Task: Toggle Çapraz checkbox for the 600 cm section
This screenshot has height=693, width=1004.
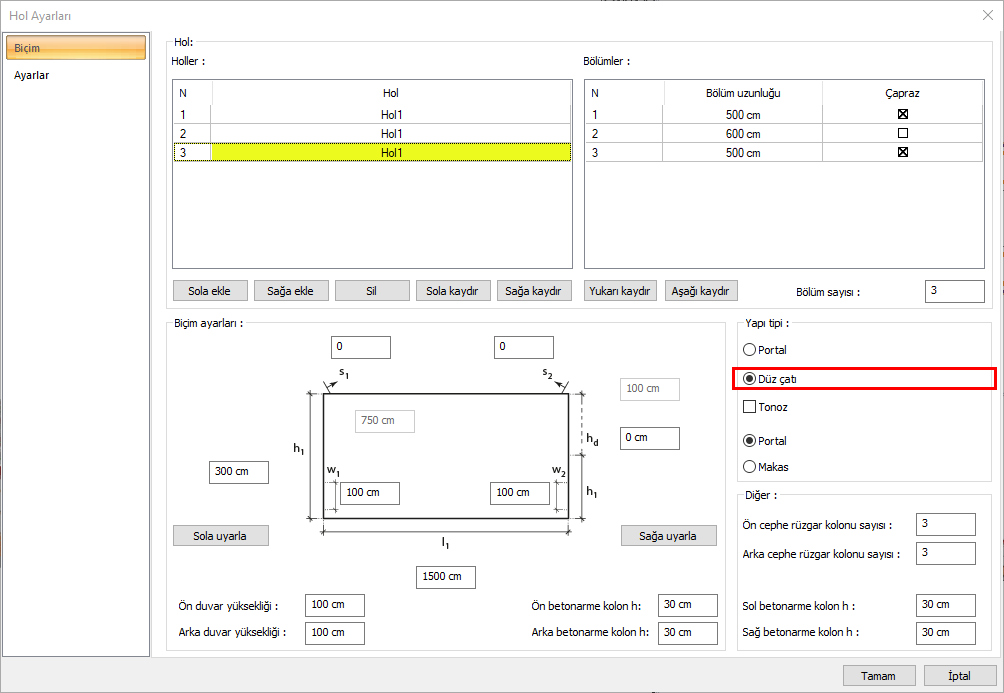Action: click(902, 133)
